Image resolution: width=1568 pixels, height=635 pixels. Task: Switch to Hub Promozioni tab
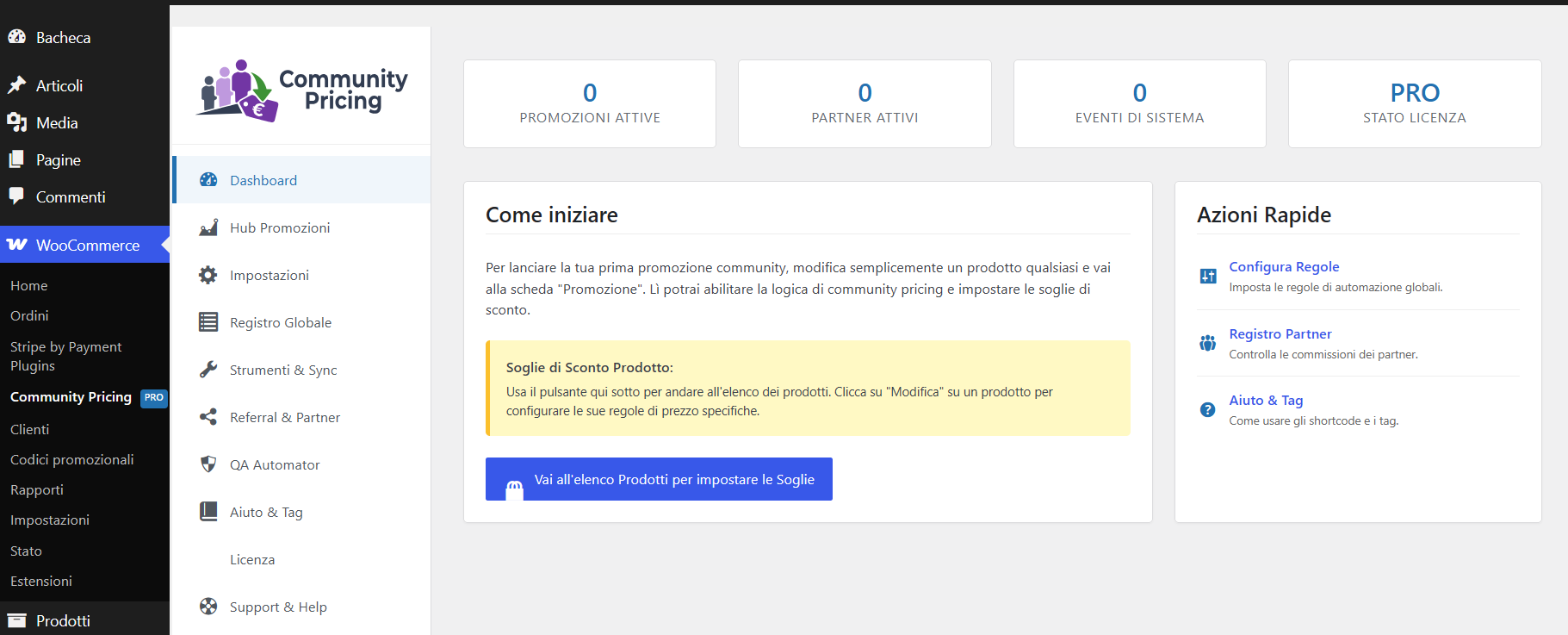coord(301,227)
